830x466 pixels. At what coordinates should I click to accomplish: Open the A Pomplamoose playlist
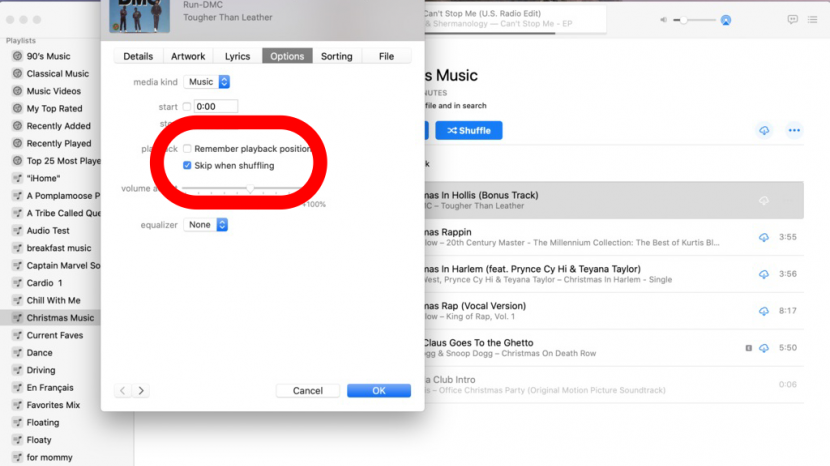pyautogui.click(x=64, y=196)
